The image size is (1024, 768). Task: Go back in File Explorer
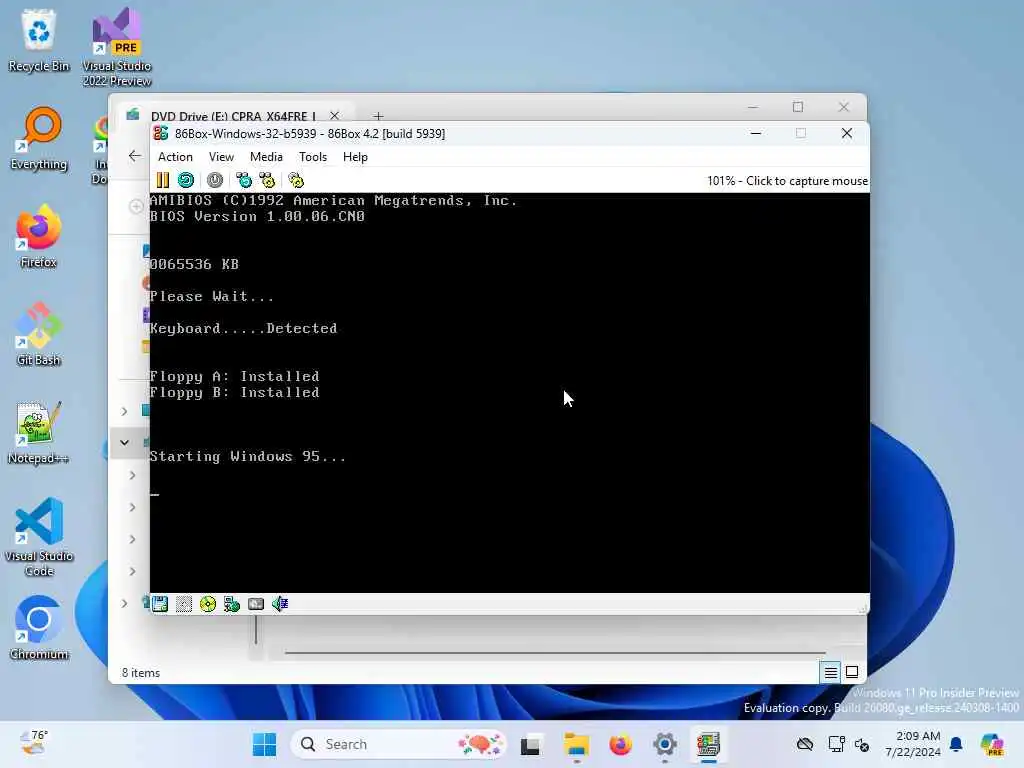click(x=135, y=155)
